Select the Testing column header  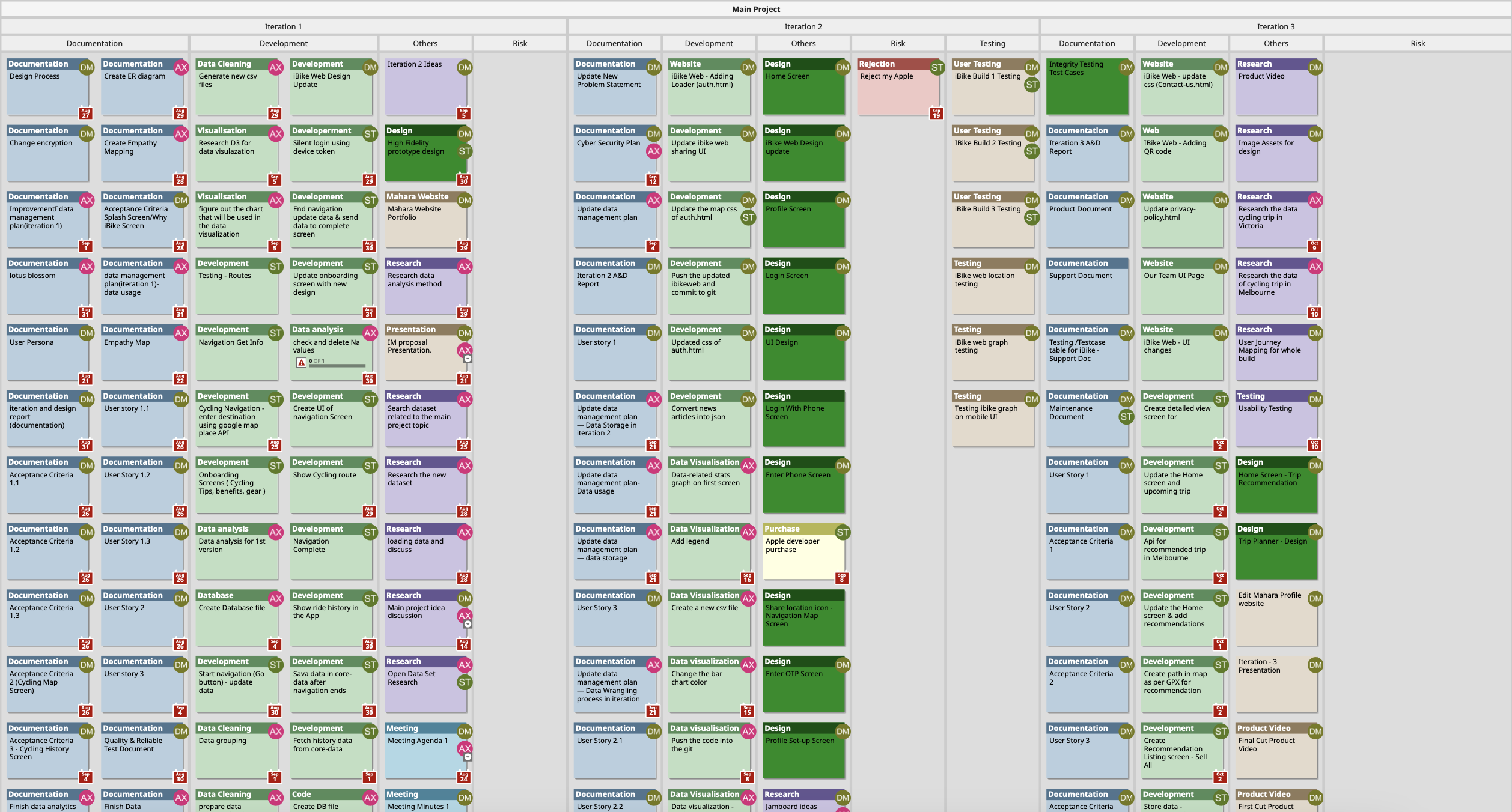point(992,43)
